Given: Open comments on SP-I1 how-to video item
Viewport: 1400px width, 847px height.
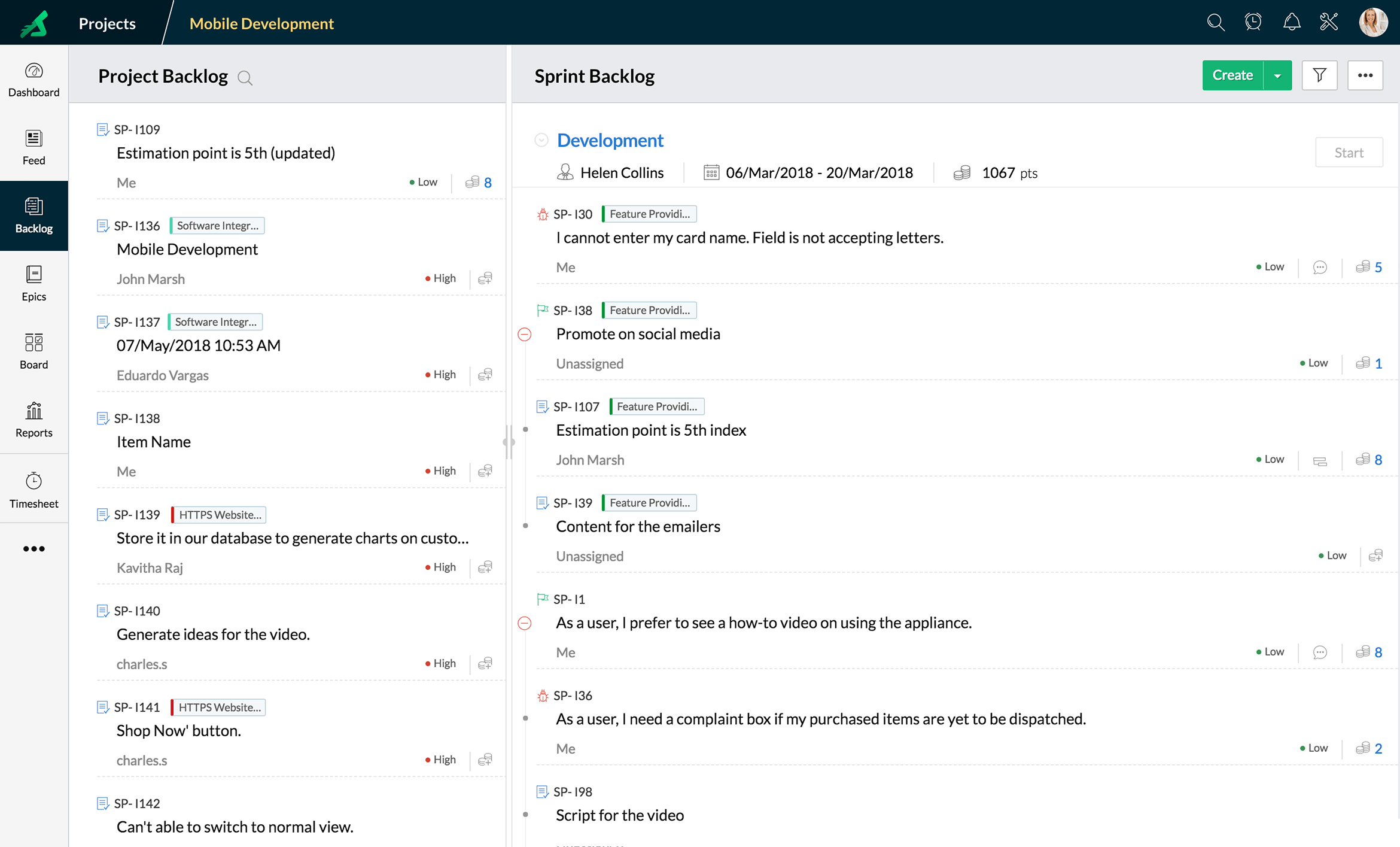Looking at the screenshot, I should [x=1320, y=652].
